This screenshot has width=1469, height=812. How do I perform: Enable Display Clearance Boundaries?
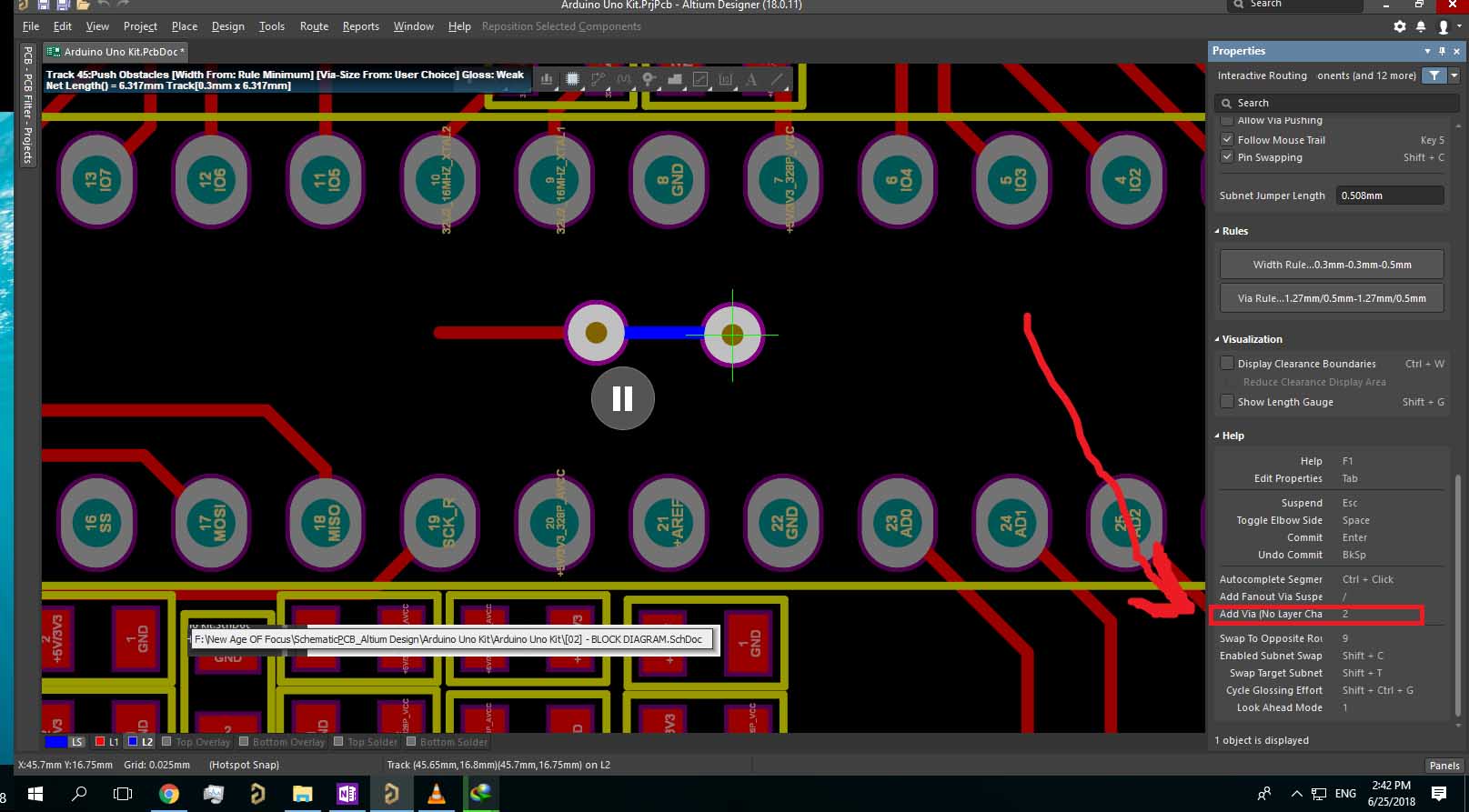(x=1227, y=364)
